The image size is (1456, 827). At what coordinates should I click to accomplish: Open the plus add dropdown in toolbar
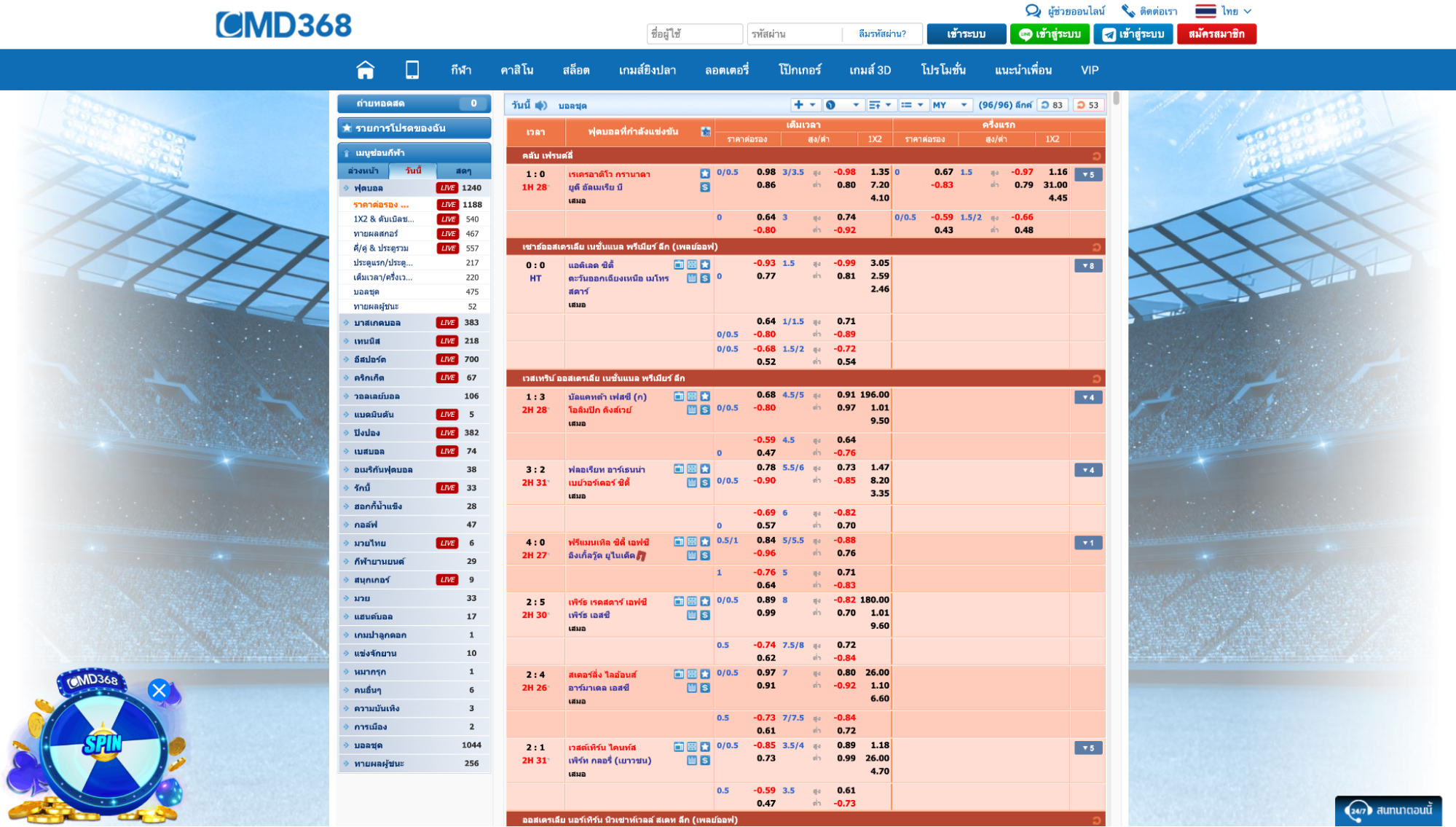point(805,106)
